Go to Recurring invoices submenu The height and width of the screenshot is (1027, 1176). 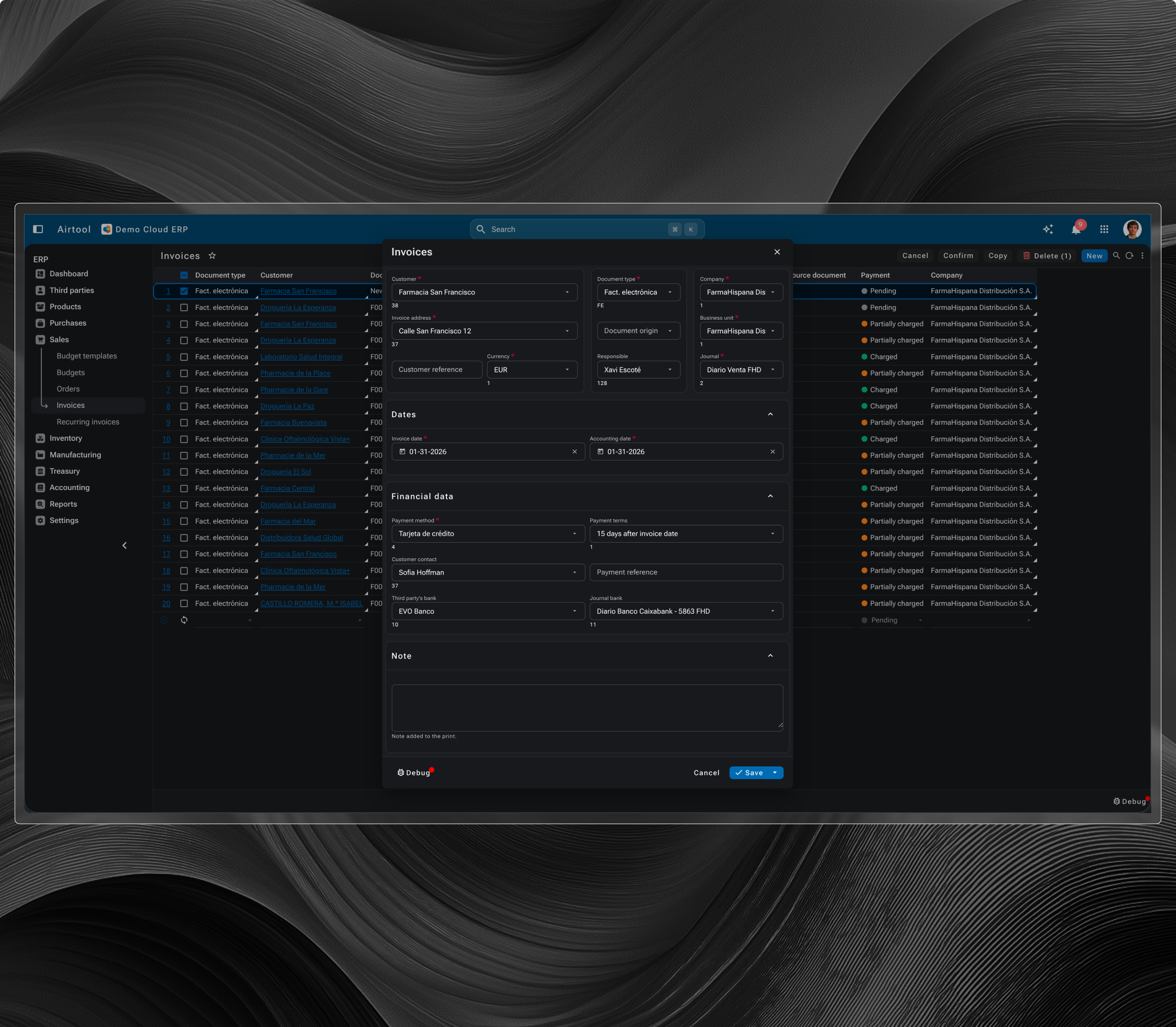point(88,422)
